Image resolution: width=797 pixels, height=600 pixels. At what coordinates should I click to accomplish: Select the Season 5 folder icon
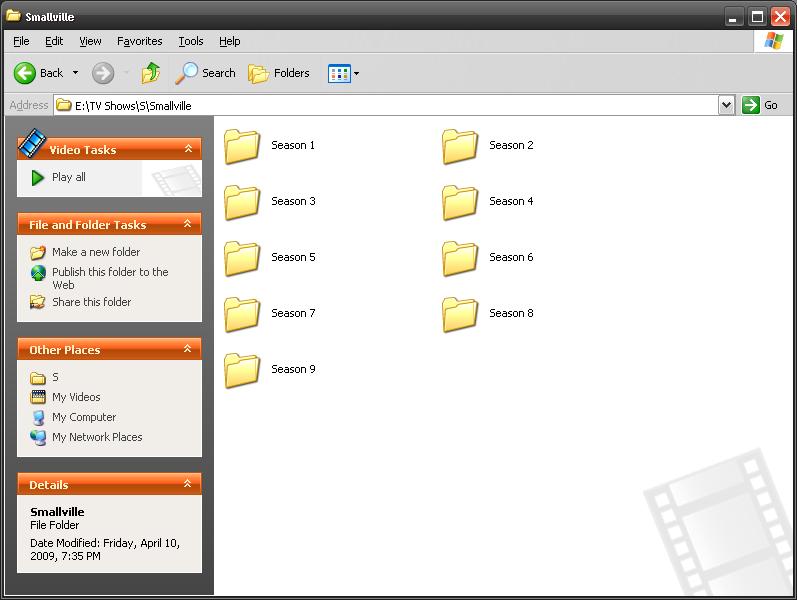pyautogui.click(x=242, y=258)
